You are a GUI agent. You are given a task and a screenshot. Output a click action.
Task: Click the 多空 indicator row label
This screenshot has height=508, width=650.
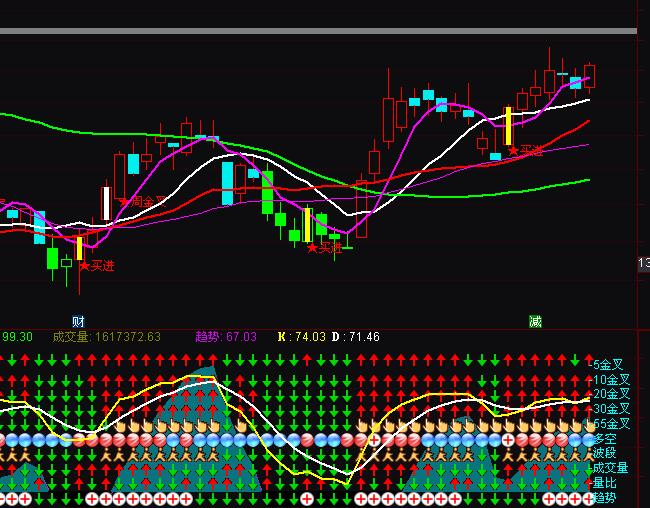click(604, 439)
